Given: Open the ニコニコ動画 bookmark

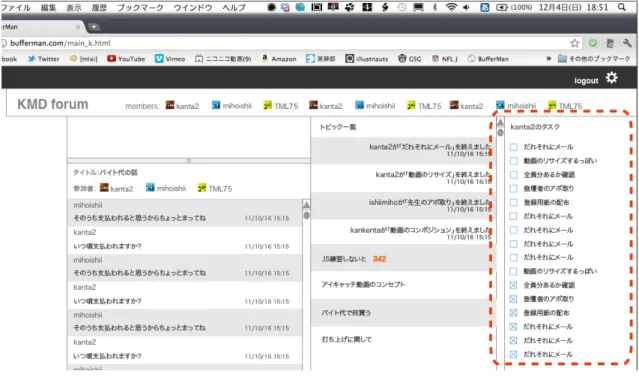Looking at the screenshot, I should (223, 59).
